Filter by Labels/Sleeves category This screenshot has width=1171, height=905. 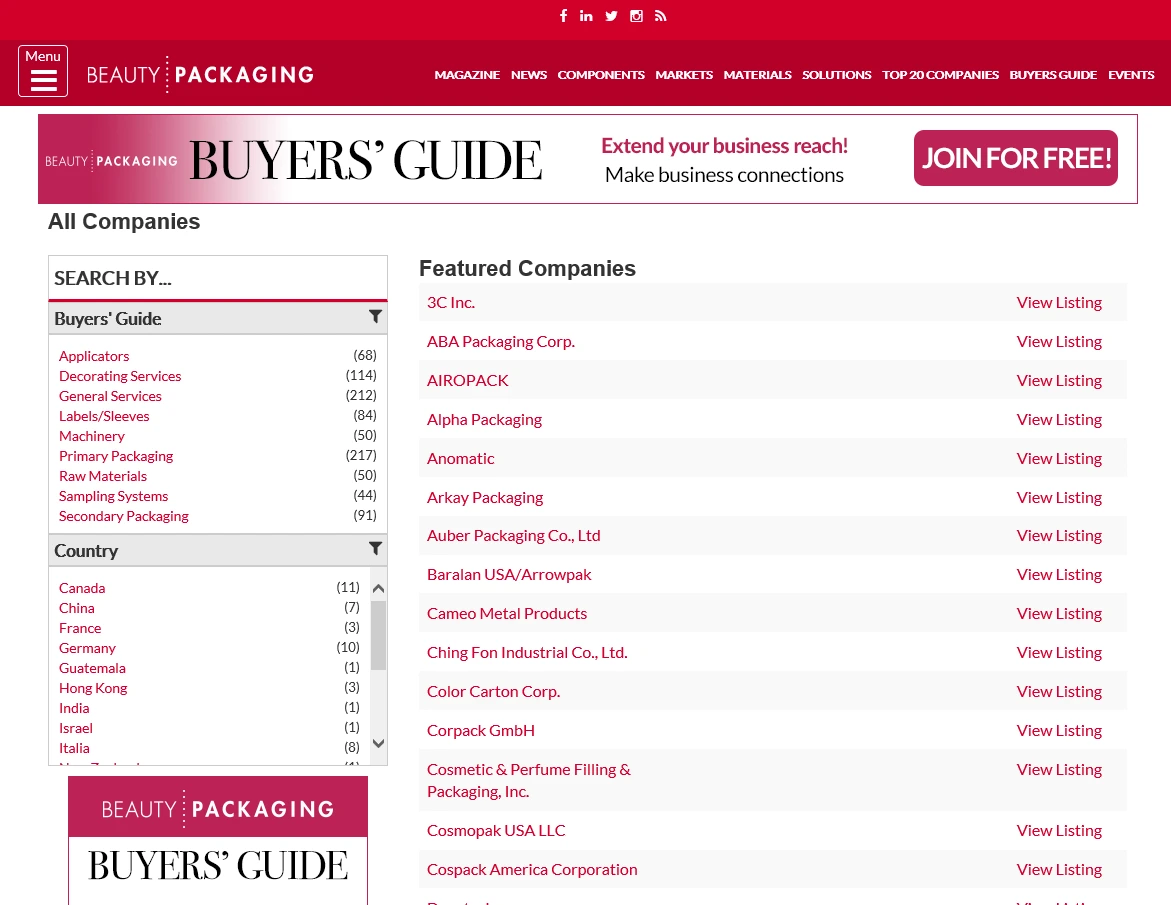click(104, 416)
